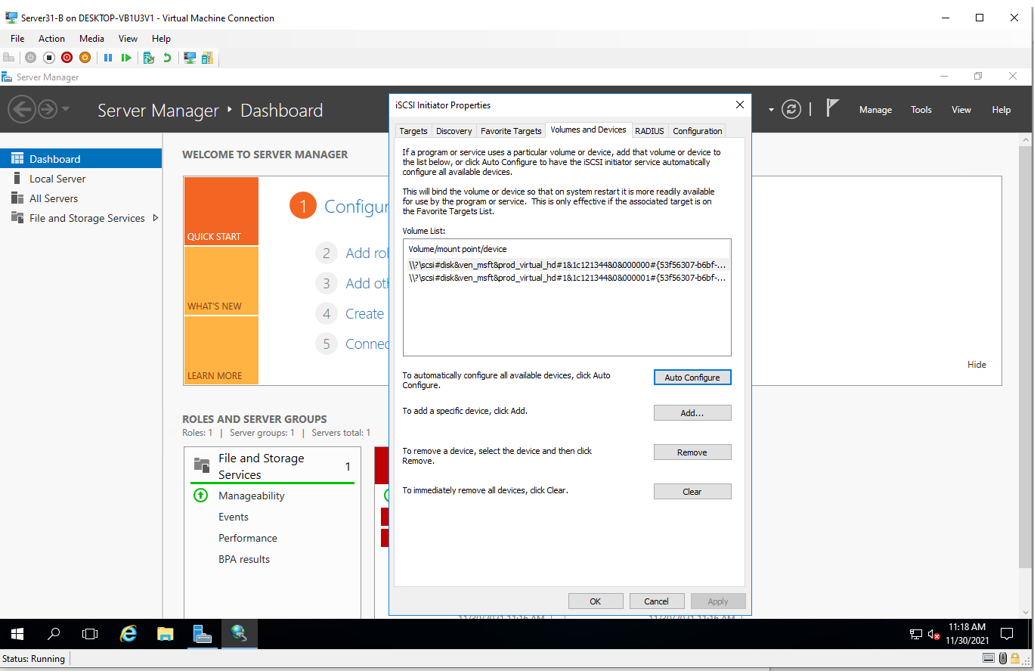Expand File and Storage Services arrow
Screen dimensions: 1035x672
(x=156, y=218)
